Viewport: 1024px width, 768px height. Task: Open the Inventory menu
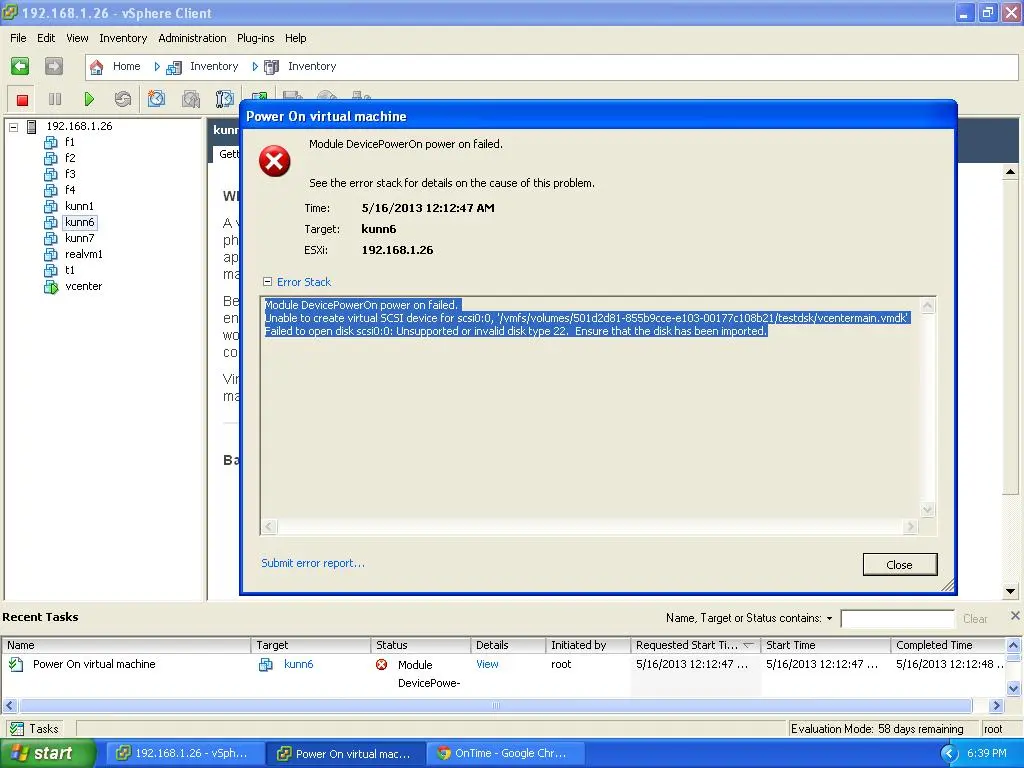[123, 39]
